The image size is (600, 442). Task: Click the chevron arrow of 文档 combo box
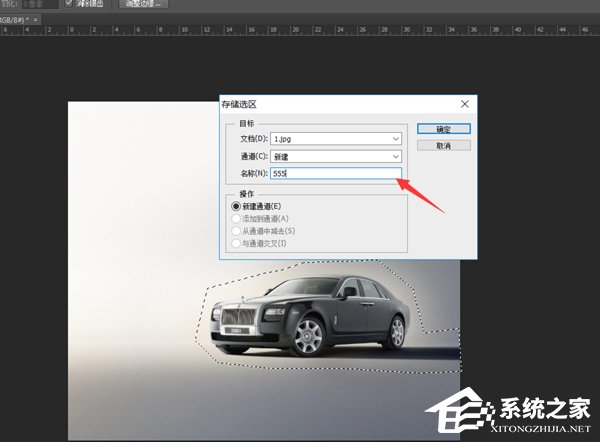(396, 139)
